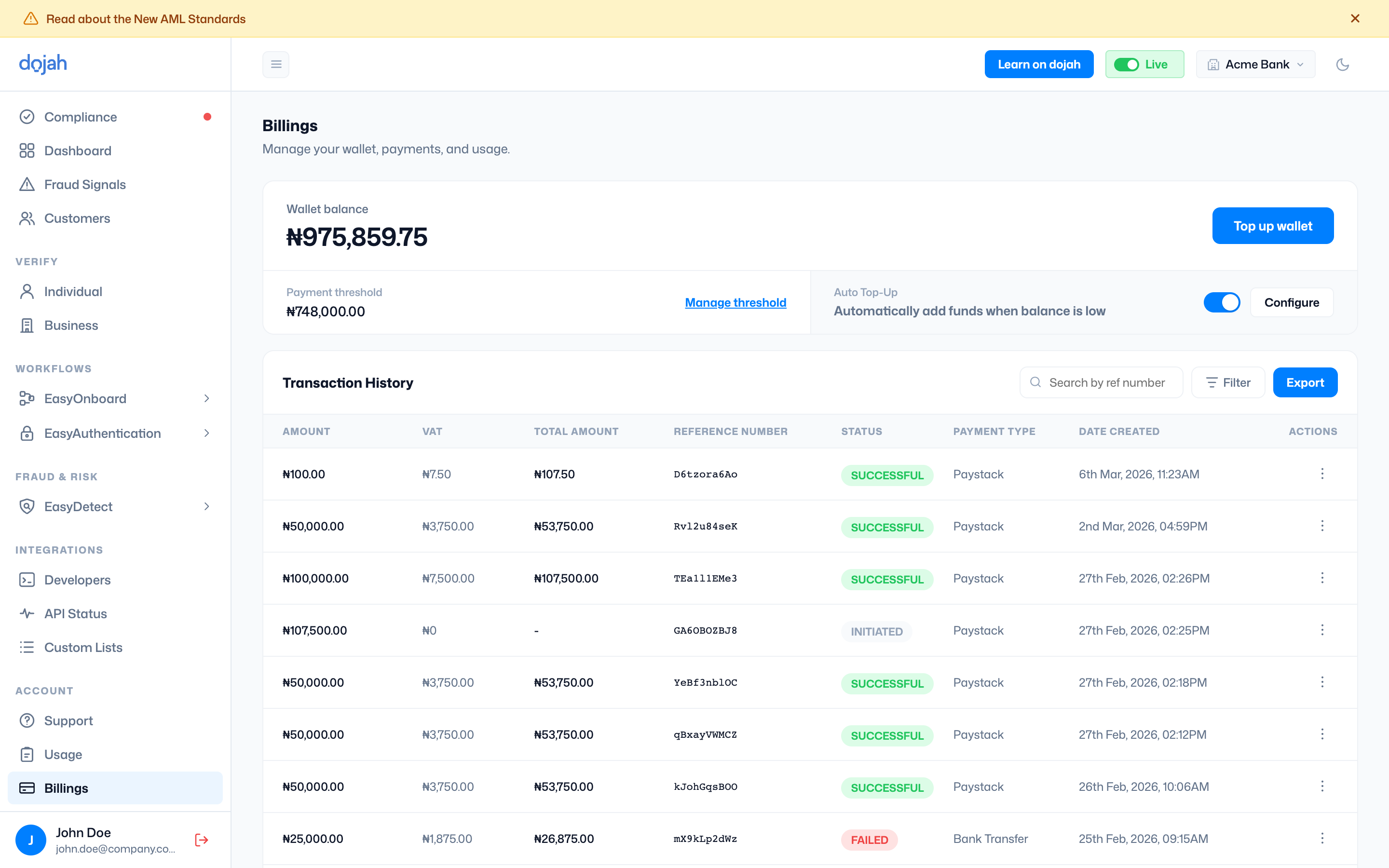Click reference number mX9kLp2dWz
1389x868 pixels.
click(706, 838)
